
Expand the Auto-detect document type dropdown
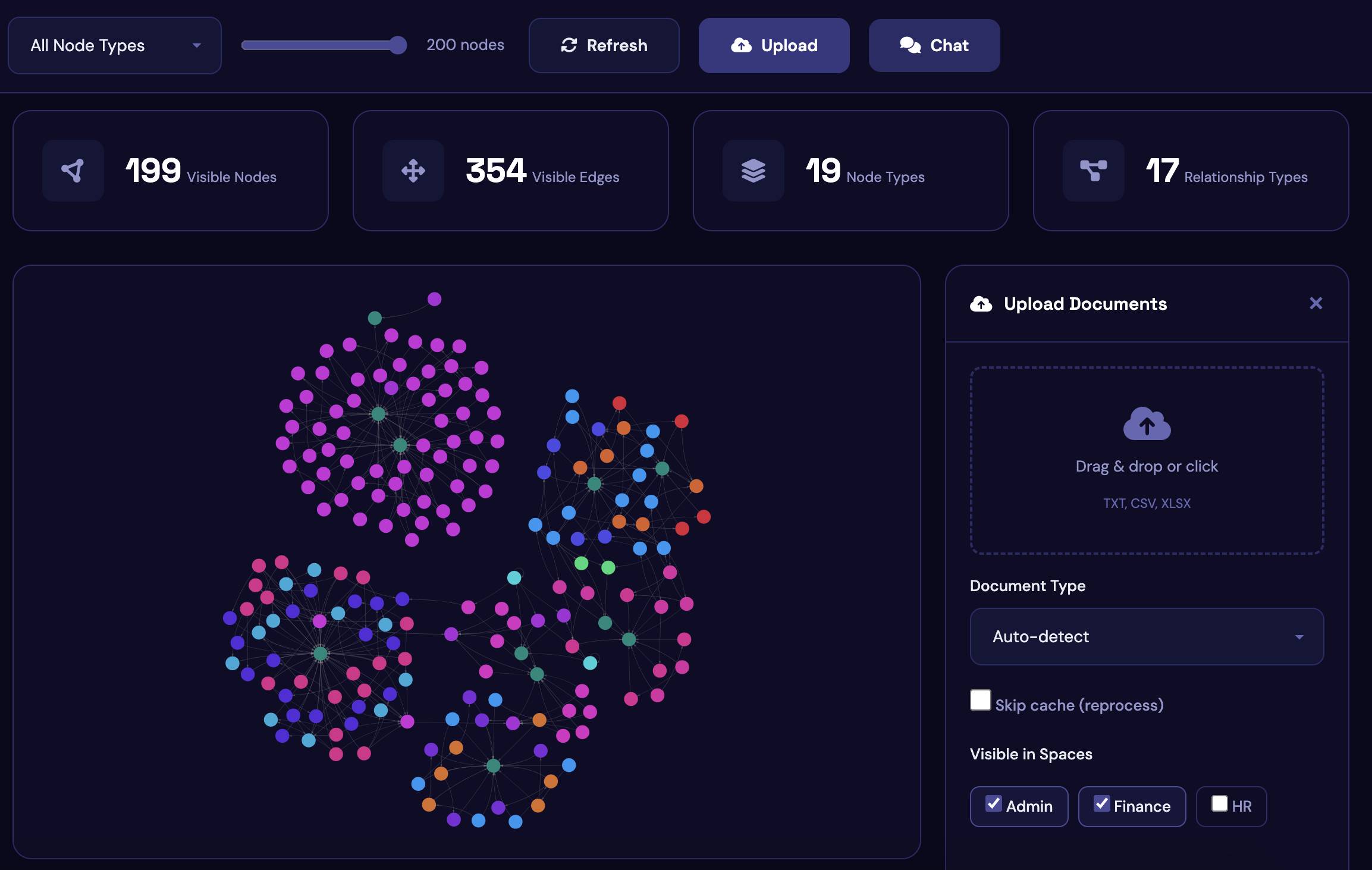tap(1146, 636)
